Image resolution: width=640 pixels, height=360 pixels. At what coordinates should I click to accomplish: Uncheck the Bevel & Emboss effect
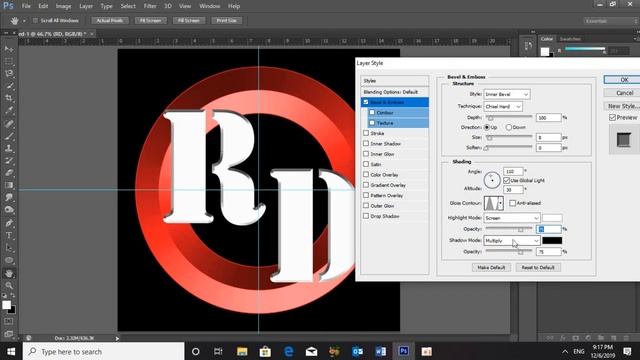point(366,102)
